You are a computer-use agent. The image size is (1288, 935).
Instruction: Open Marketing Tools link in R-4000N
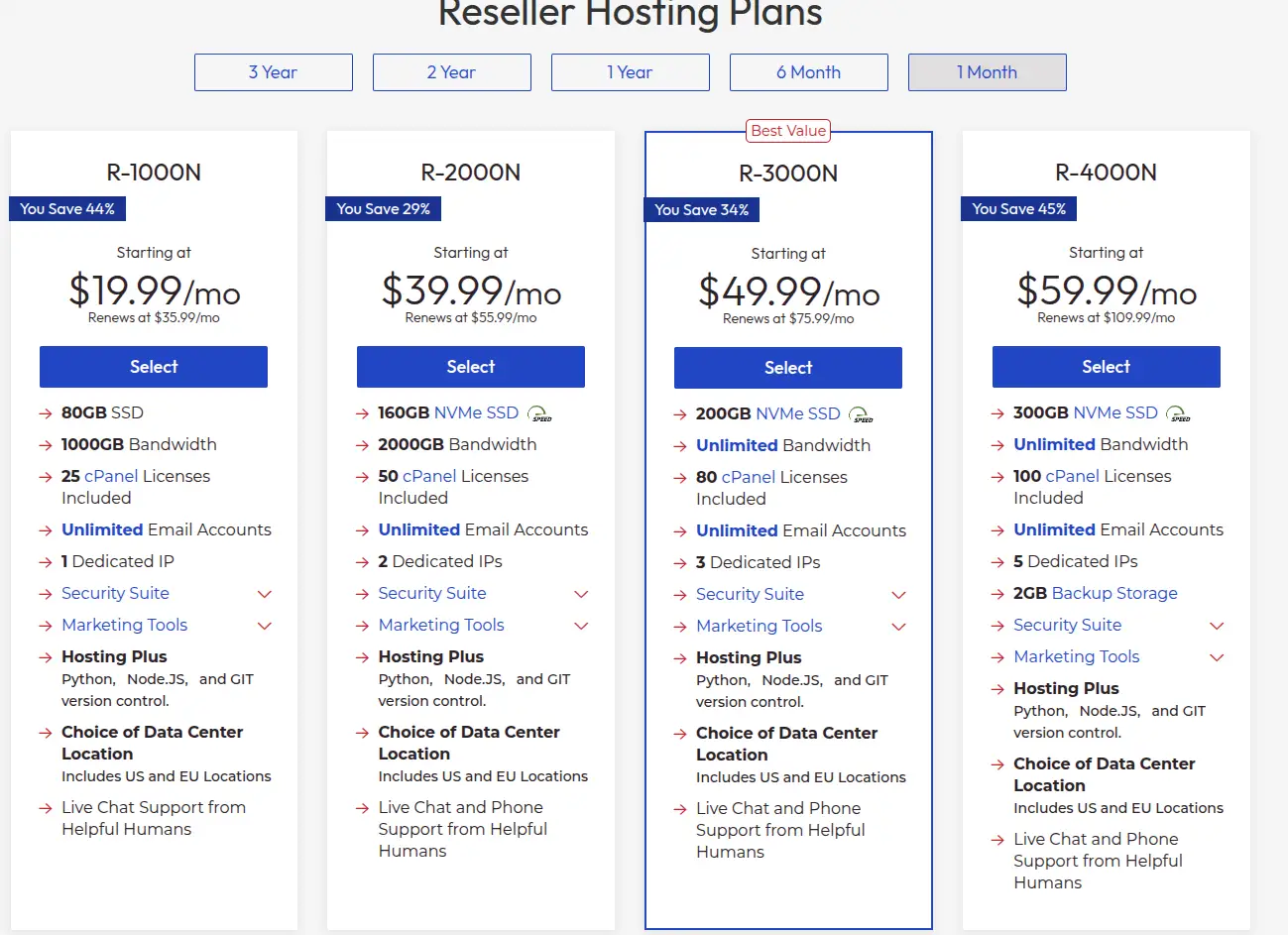(1076, 656)
